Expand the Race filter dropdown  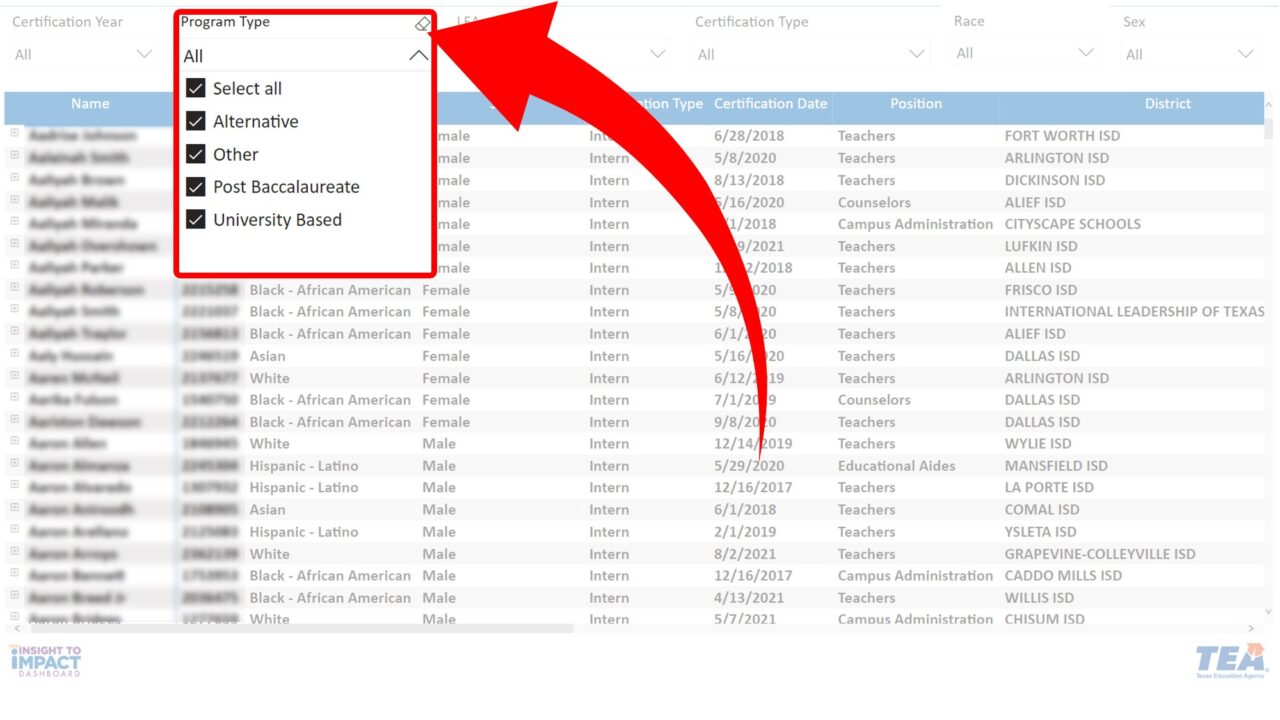pos(1024,54)
